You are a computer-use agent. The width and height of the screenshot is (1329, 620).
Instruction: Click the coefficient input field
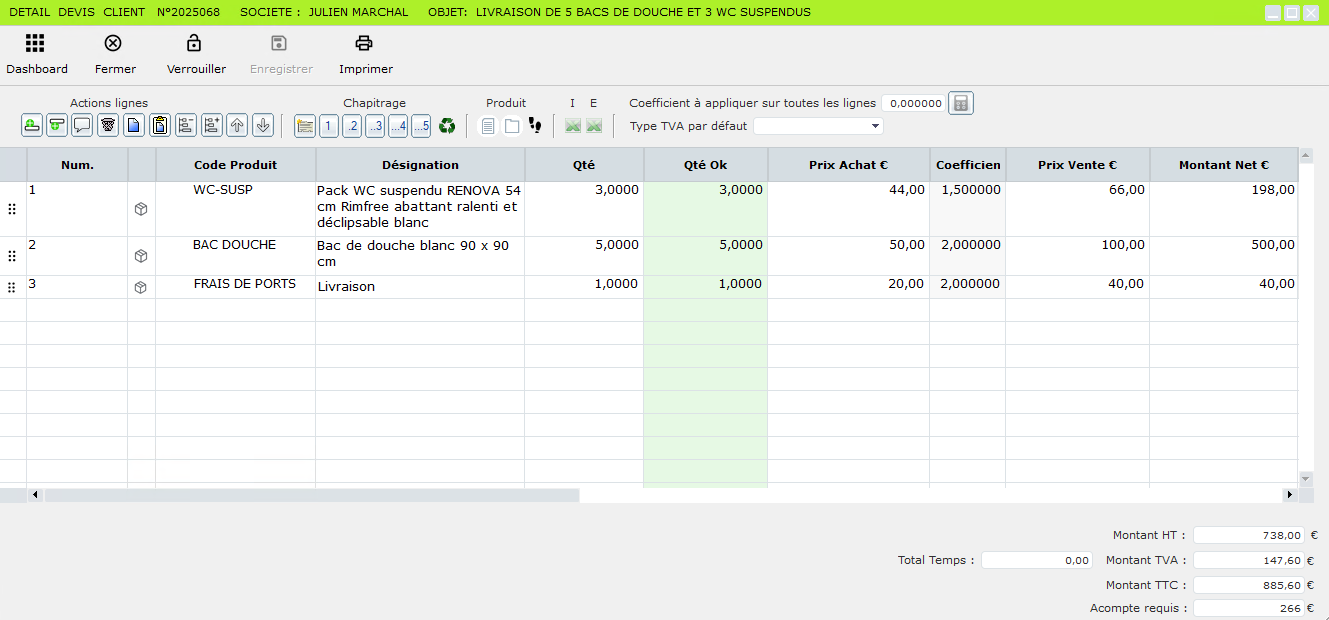(913, 103)
